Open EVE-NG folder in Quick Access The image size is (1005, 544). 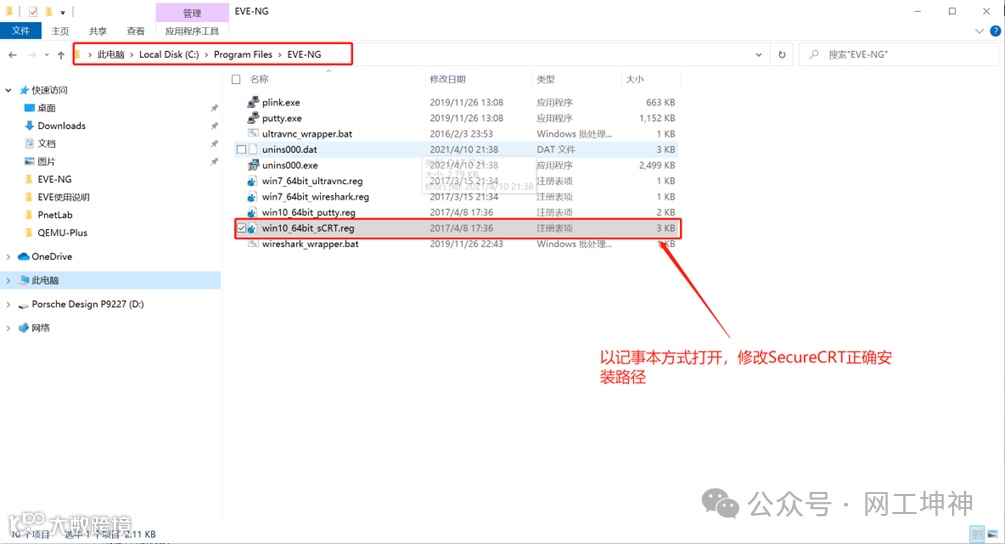tap(54, 179)
